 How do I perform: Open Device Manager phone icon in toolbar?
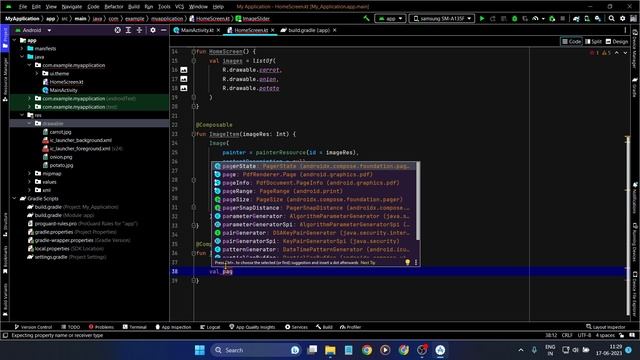[x=587, y=18]
